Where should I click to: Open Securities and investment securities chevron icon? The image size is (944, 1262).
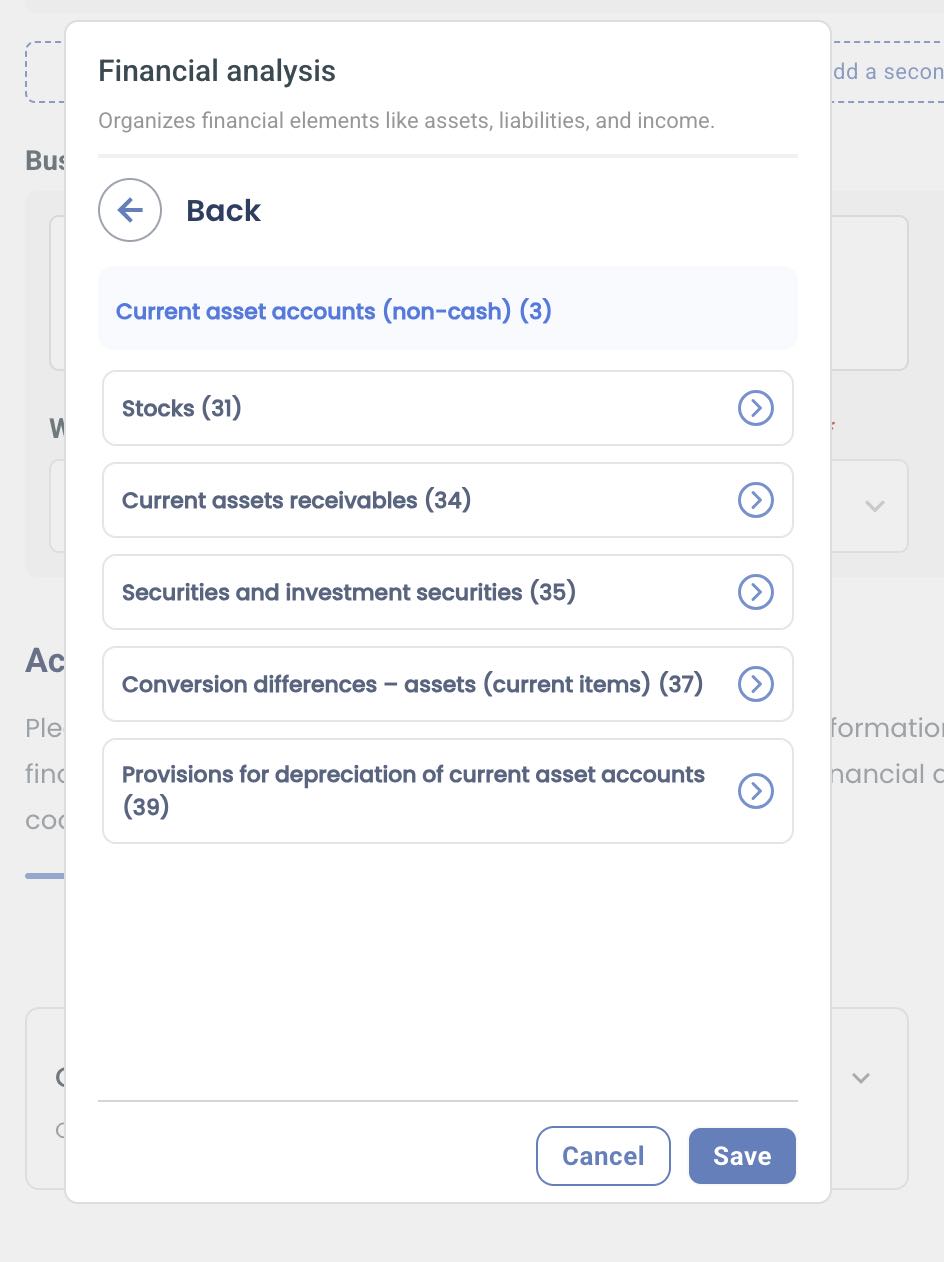(x=756, y=592)
